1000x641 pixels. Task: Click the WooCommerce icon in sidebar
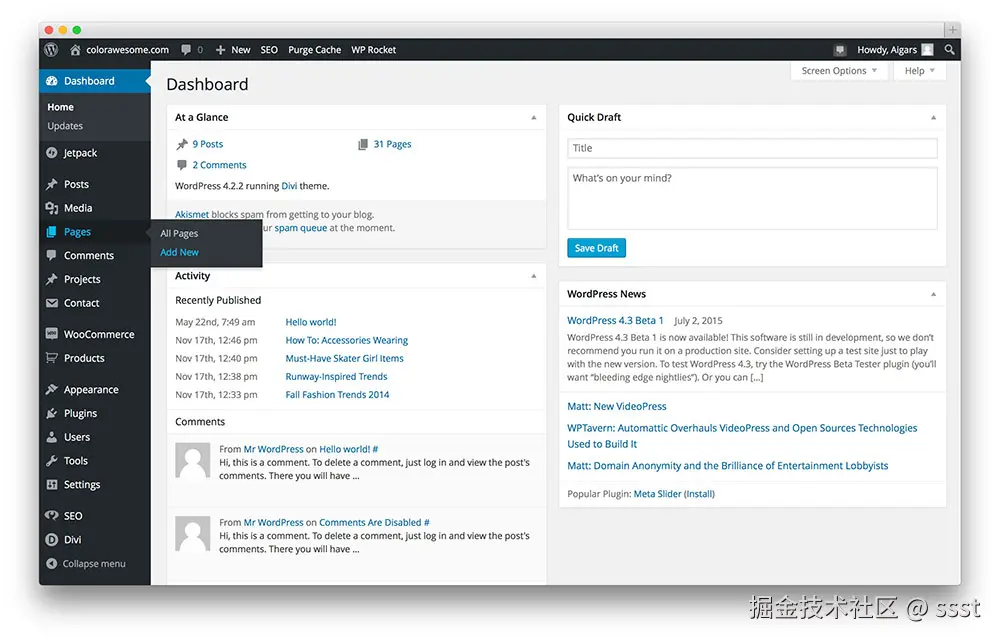tap(52, 334)
